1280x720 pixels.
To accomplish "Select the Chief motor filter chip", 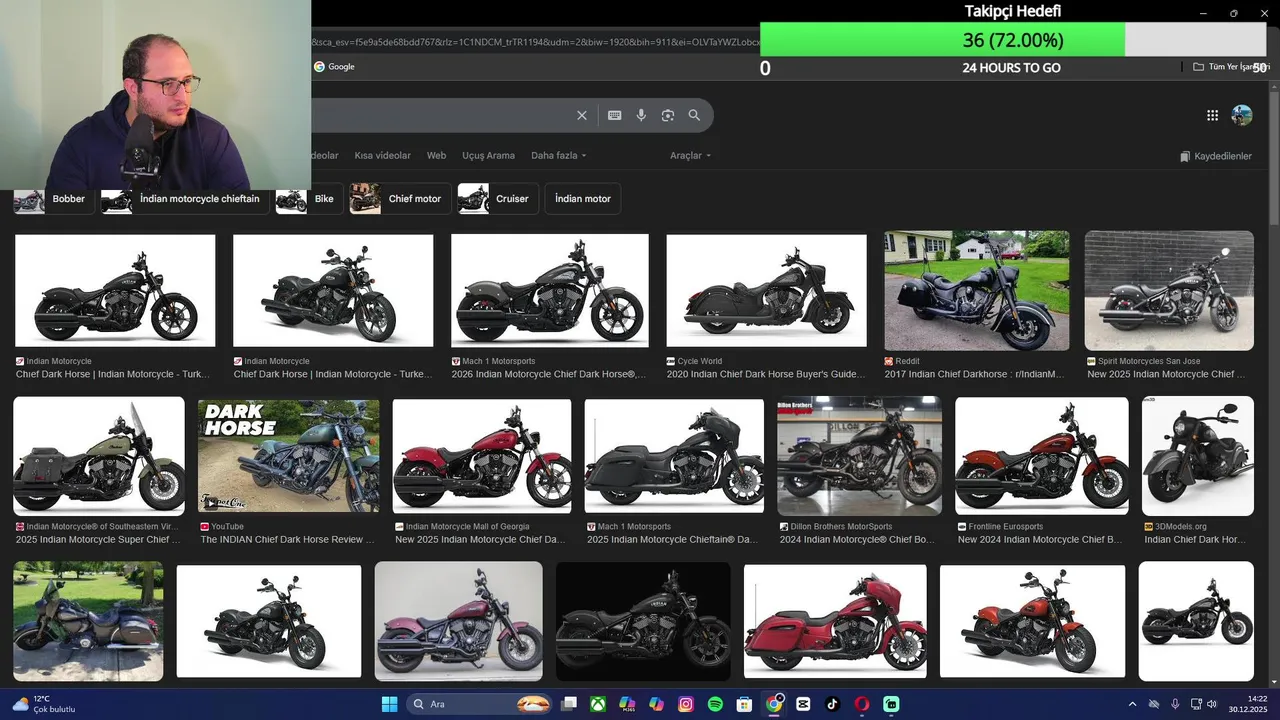I will [400, 199].
